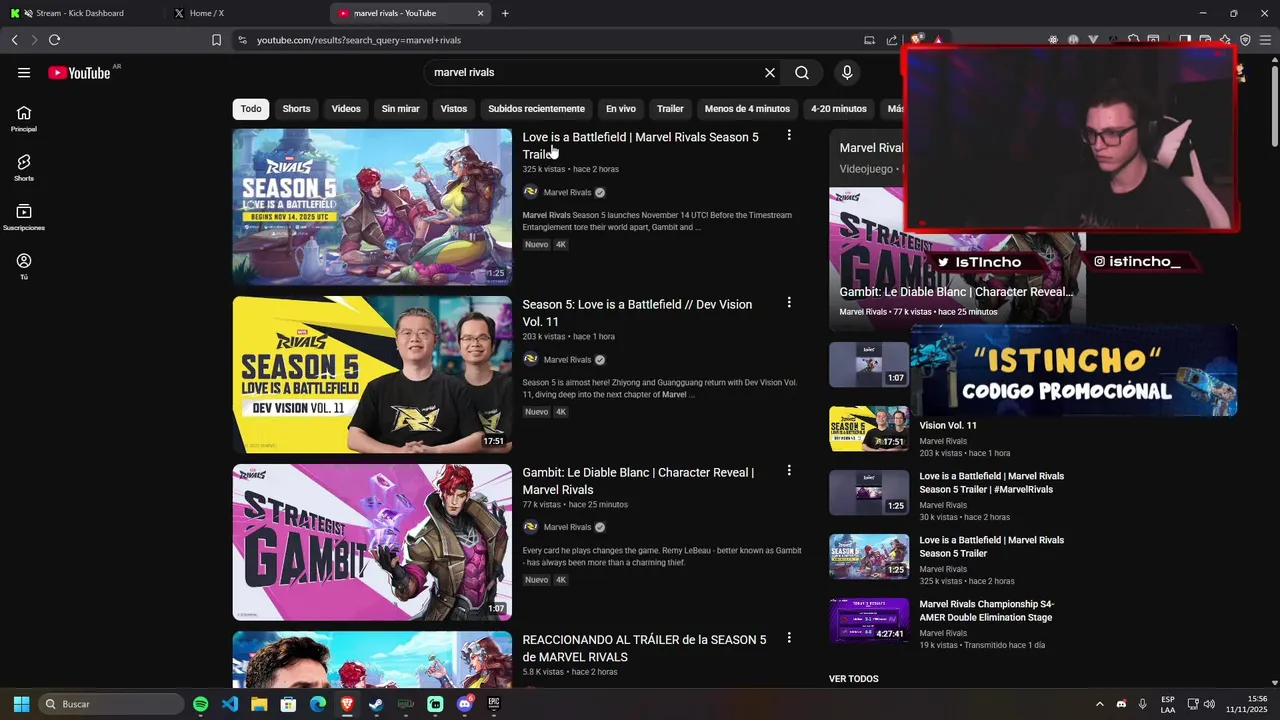The height and width of the screenshot is (720, 1280).
Task: Open Shorts in the left sidebar
Action: pyautogui.click(x=24, y=167)
